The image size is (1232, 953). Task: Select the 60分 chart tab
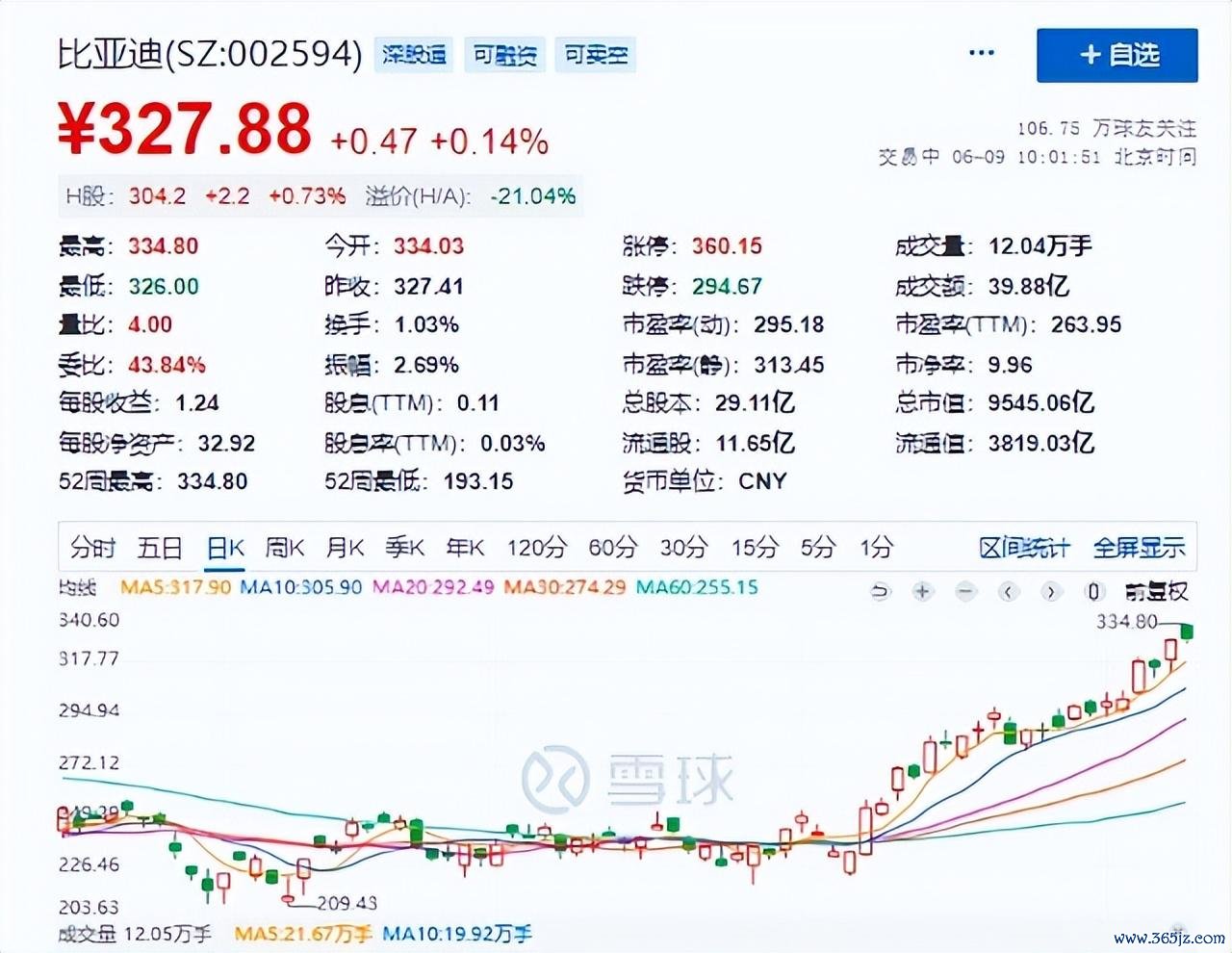click(613, 548)
